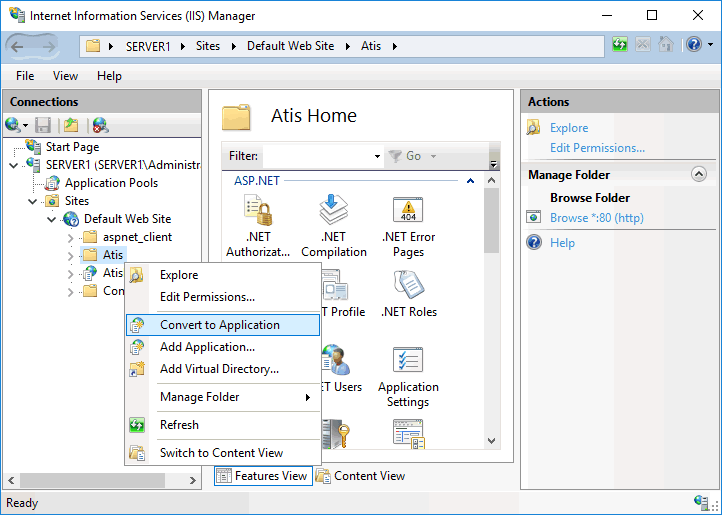Open the dropdown arrow next to Help icon
This screenshot has height=515, width=722.
pyautogui.click(x=710, y=45)
